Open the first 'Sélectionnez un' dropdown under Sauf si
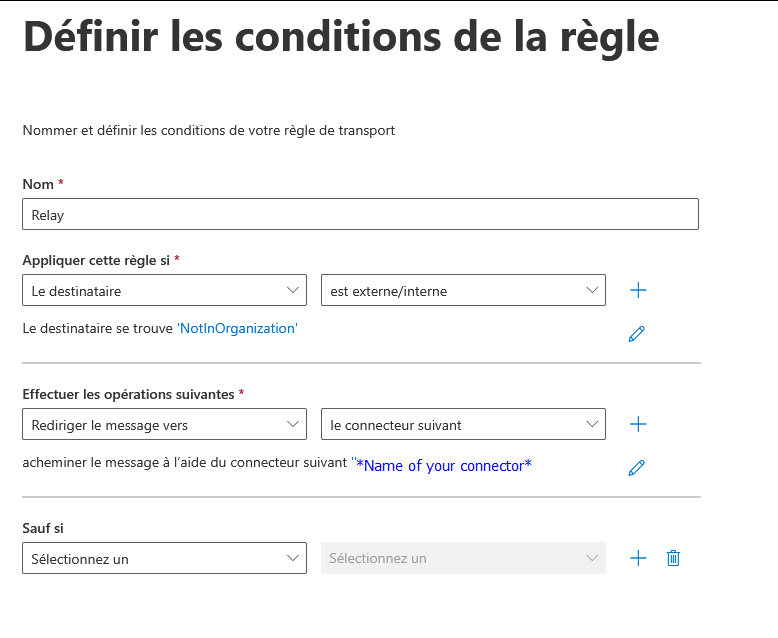The image size is (778, 638). [164, 558]
